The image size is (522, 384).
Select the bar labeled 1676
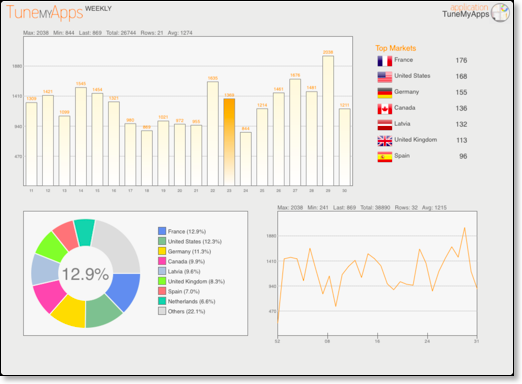tap(295, 132)
